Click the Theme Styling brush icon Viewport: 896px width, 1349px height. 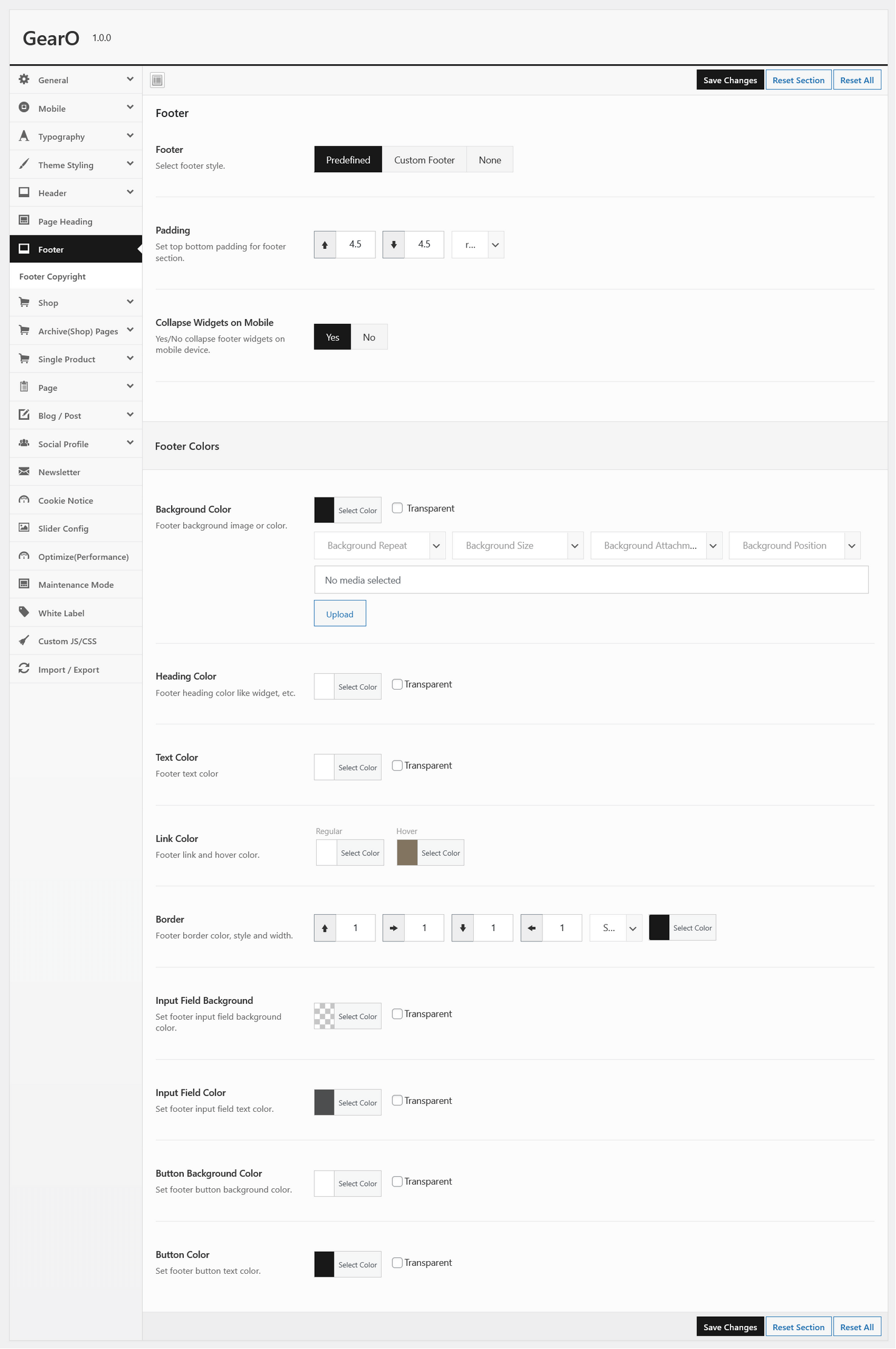point(24,164)
